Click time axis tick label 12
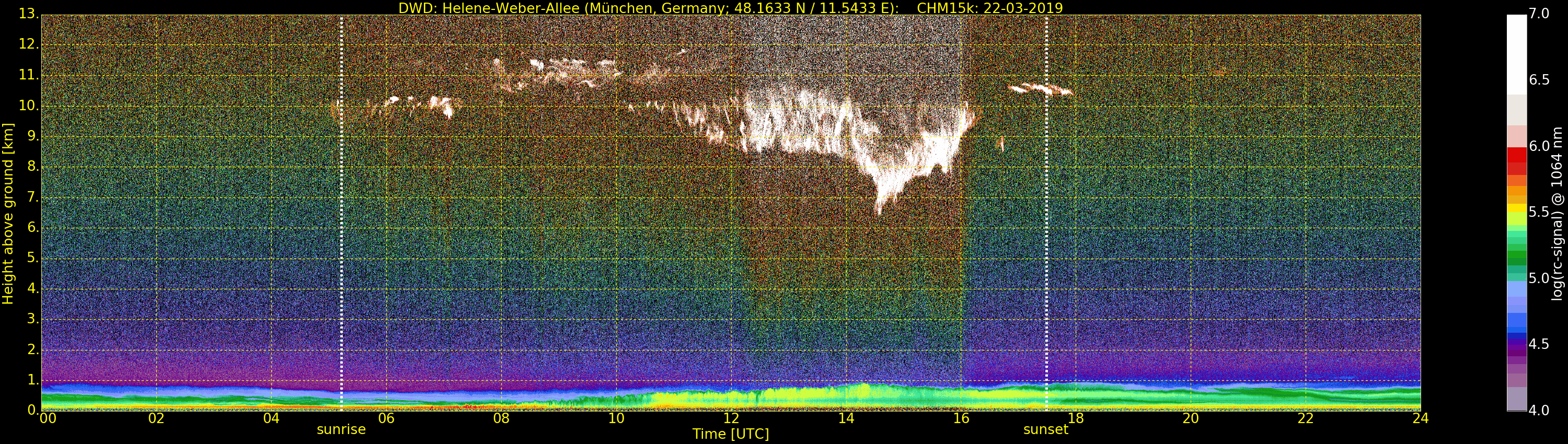This screenshot has width=1568, height=444. 731,418
